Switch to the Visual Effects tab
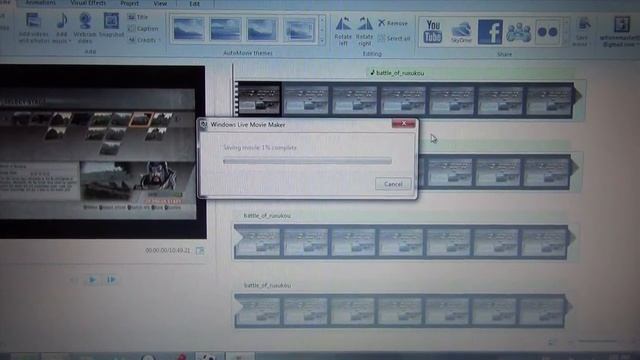Screen dimensions: 640x360 pos(88,3)
